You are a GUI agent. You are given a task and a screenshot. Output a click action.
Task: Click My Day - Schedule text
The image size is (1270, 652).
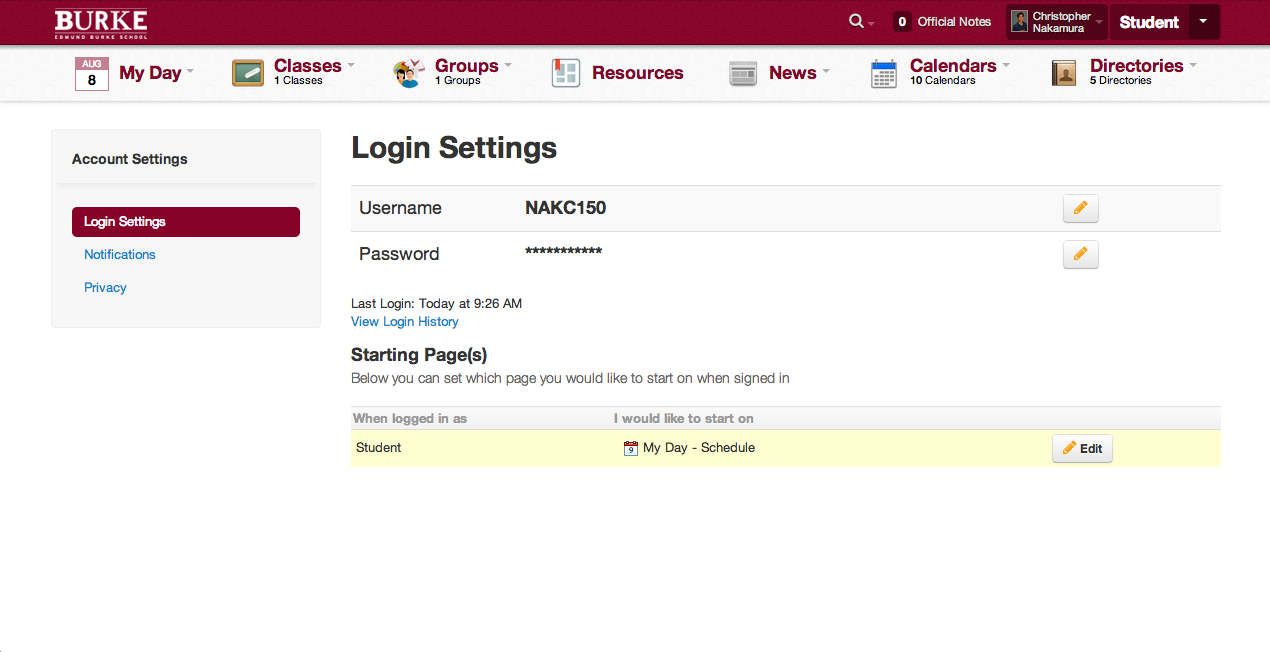[x=699, y=448]
